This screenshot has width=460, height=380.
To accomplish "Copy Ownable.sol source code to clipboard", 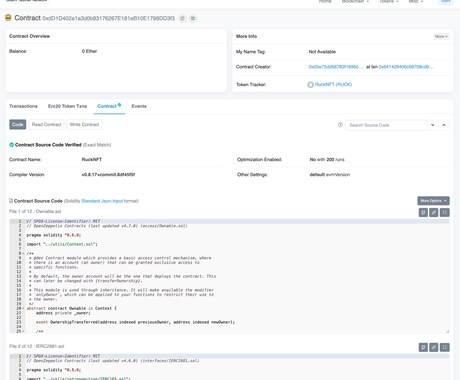I will click(423, 212).
